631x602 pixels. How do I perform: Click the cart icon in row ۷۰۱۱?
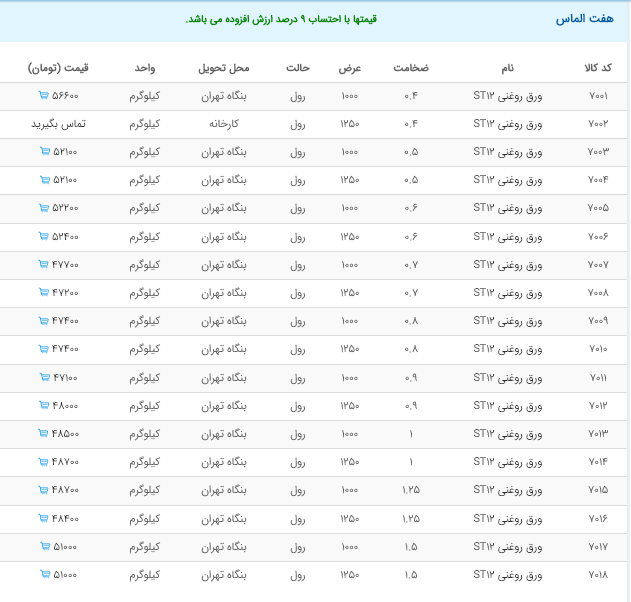click(x=44, y=378)
